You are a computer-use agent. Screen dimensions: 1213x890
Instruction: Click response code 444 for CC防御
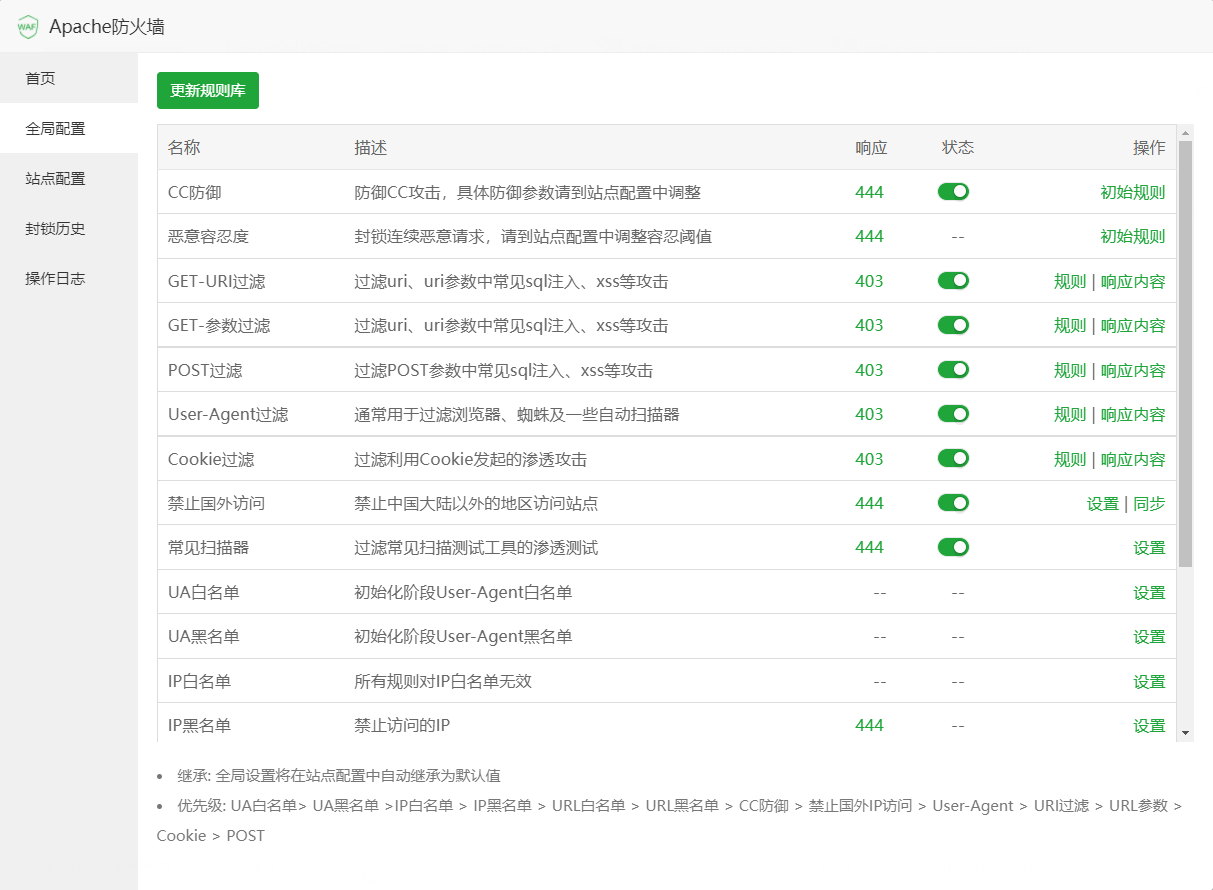coord(870,192)
